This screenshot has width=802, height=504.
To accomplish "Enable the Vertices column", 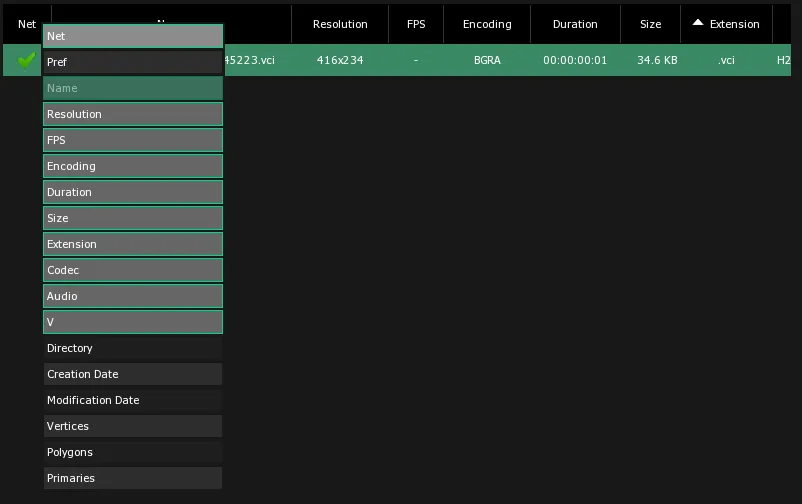I will [133, 426].
